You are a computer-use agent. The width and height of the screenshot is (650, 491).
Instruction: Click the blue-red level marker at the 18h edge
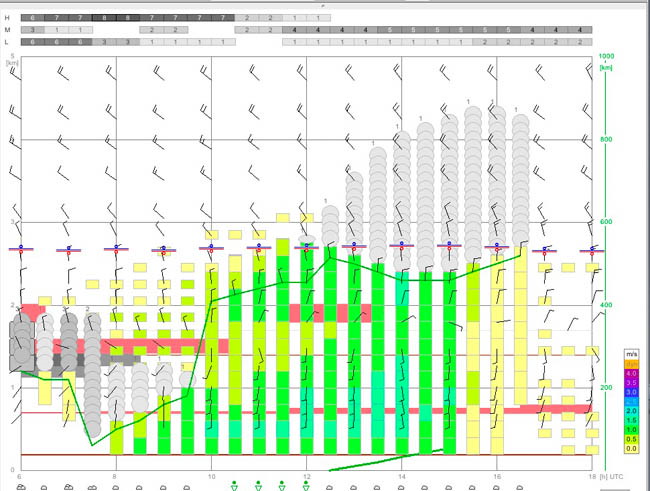(x=592, y=250)
